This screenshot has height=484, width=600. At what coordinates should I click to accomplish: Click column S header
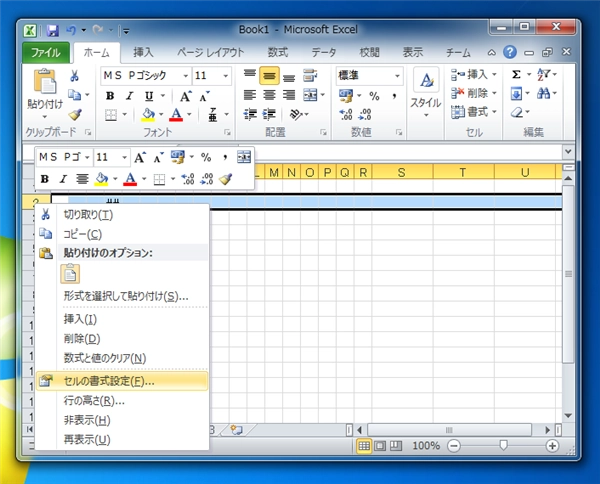pos(401,173)
